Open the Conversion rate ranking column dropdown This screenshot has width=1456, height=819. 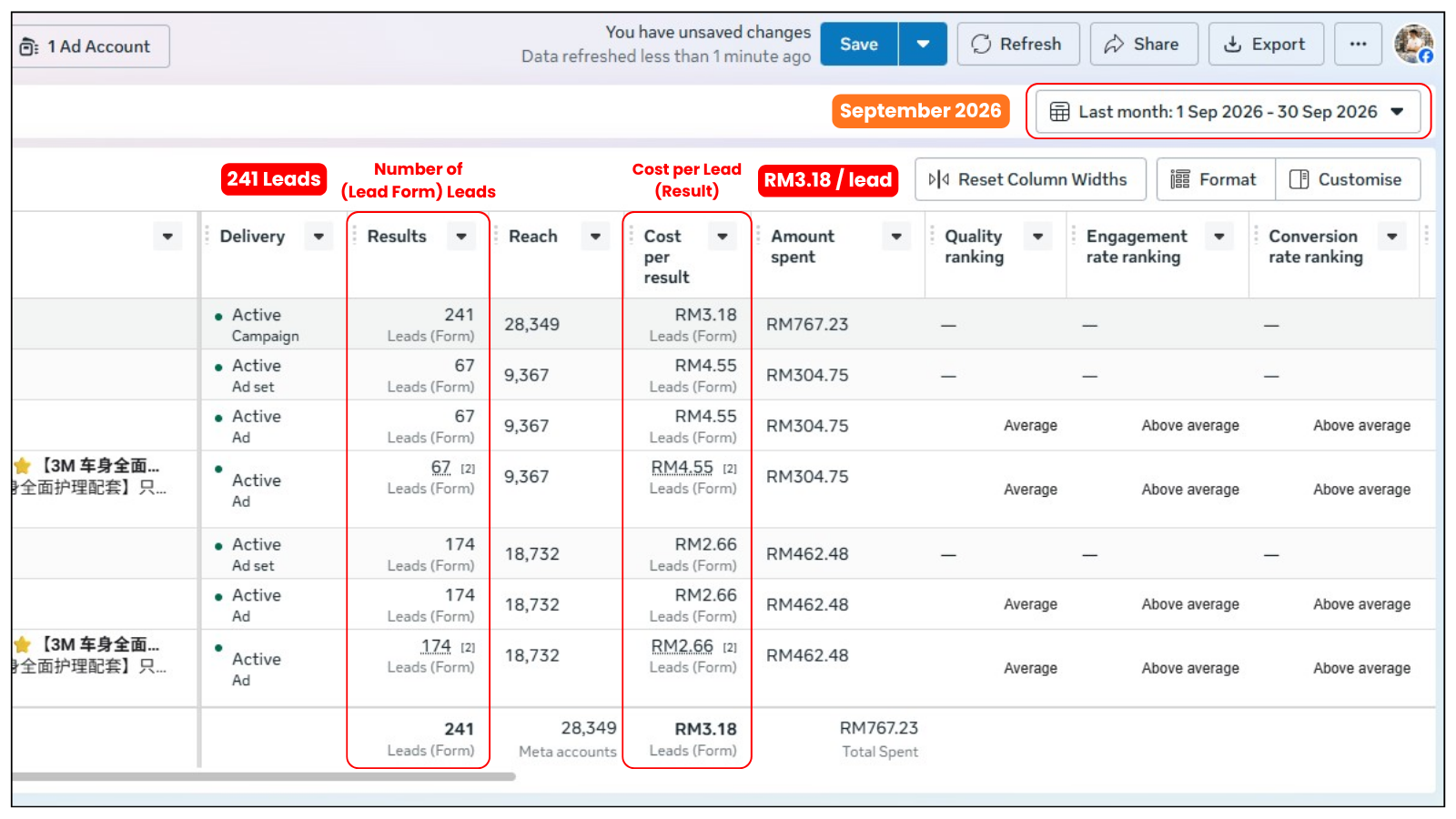(x=1392, y=237)
